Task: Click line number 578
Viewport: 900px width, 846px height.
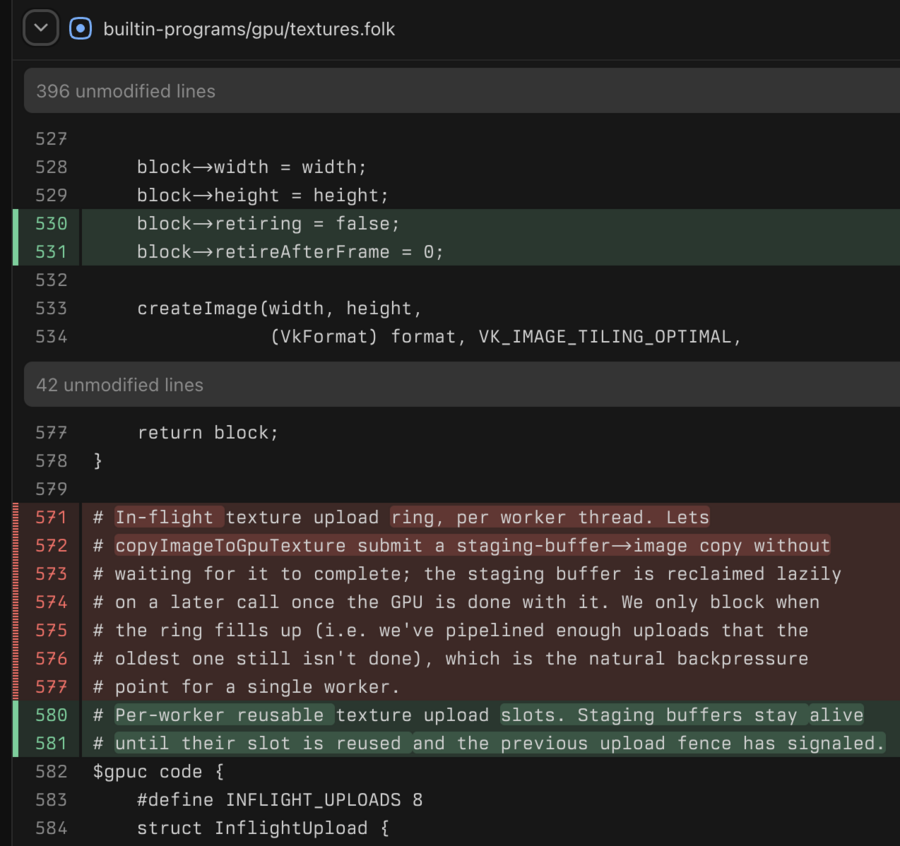Action: (51, 460)
